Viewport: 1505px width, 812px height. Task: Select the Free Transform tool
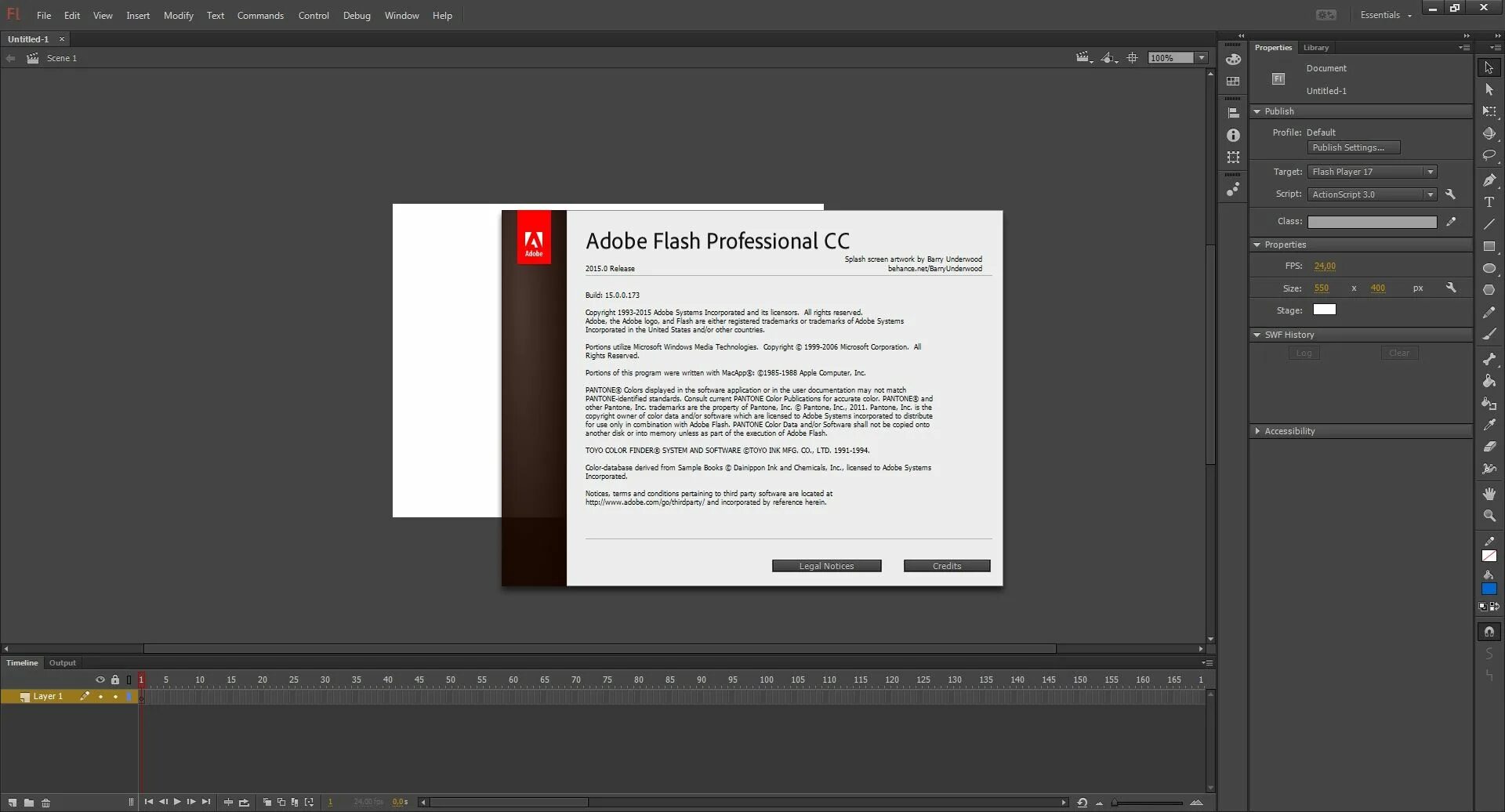(1489, 112)
